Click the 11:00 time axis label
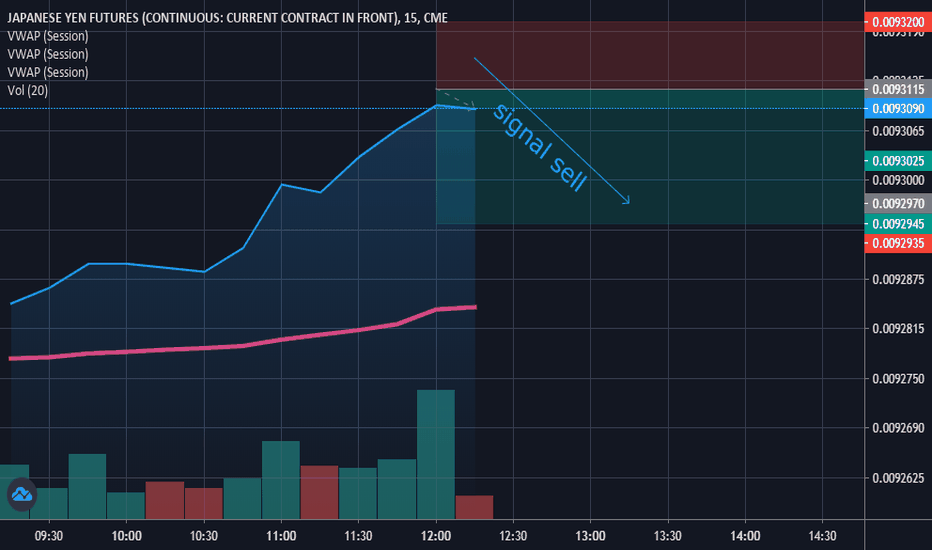The image size is (932, 550). (x=281, y=536)
